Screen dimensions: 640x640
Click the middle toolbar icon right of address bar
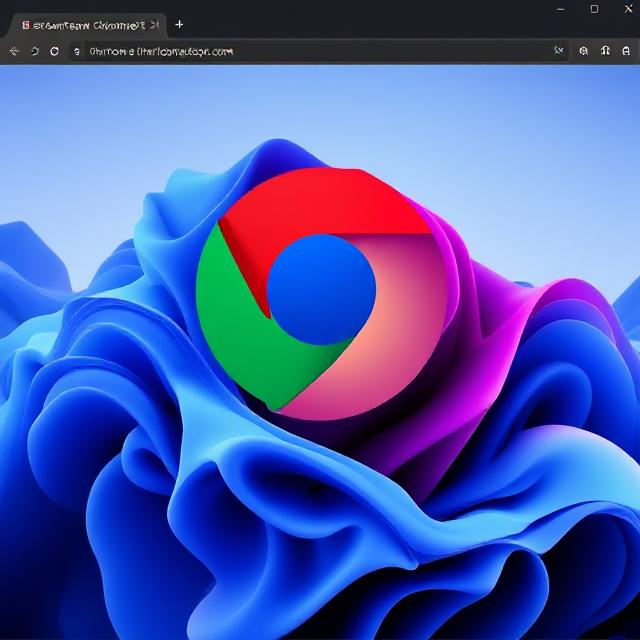605,50
